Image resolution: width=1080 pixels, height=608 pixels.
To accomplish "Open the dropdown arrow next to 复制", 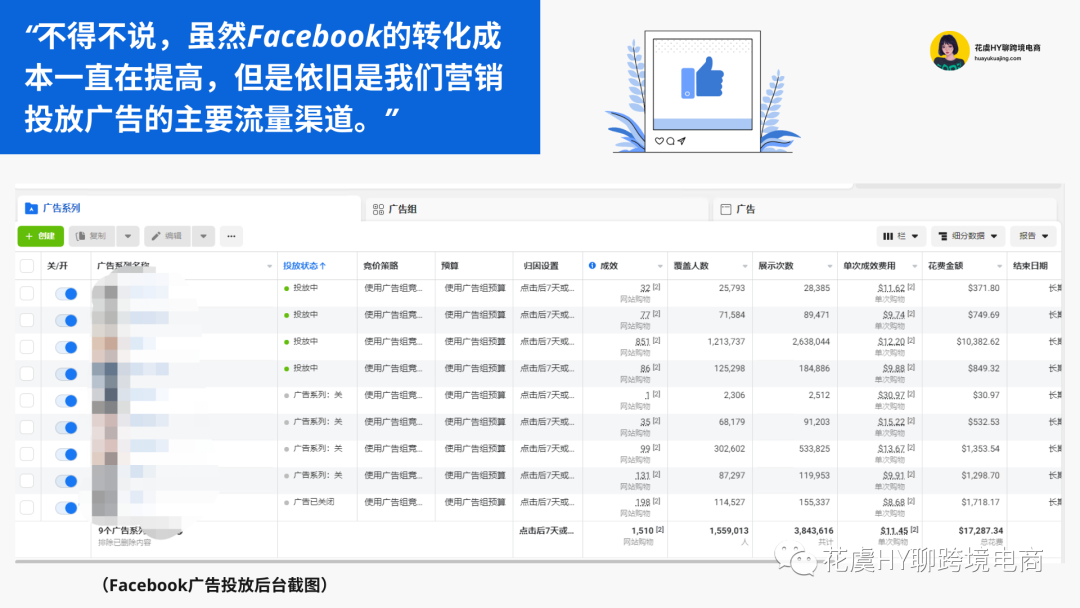I will pos(127,237).
